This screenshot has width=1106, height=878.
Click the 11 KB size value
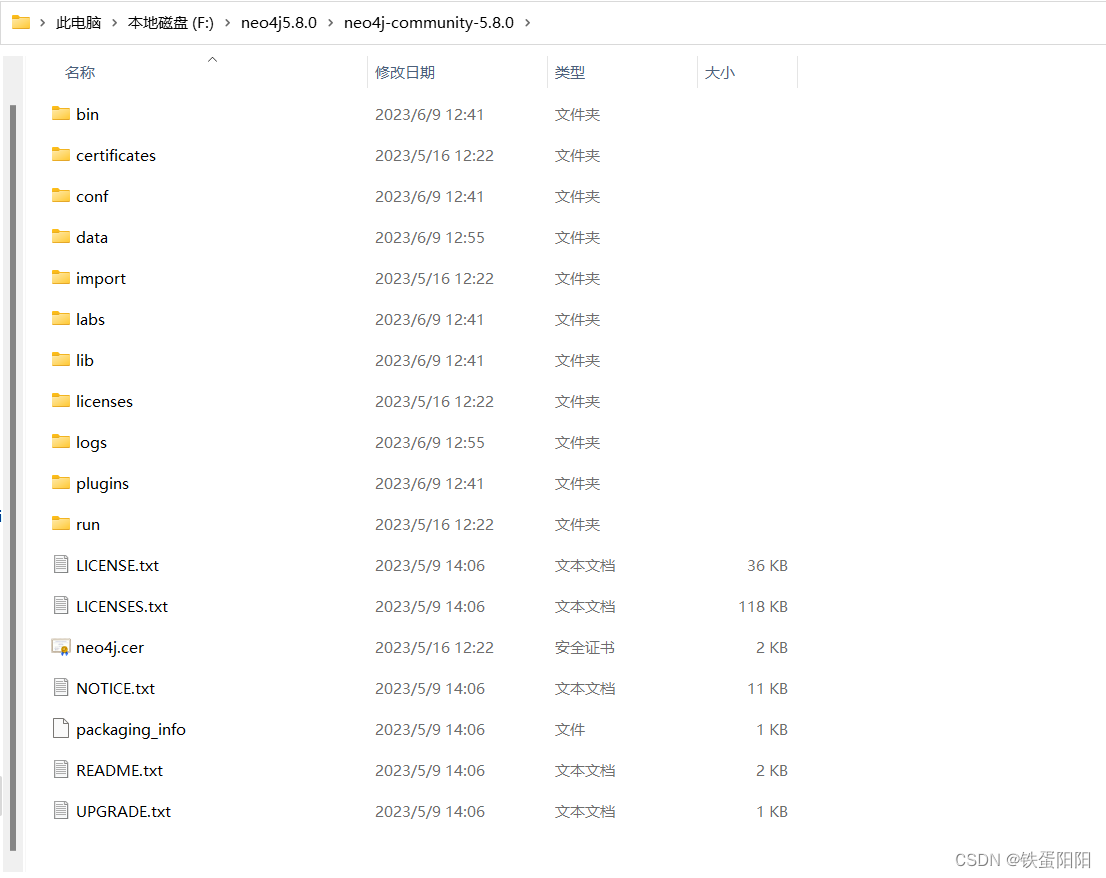tap(767, 688)
